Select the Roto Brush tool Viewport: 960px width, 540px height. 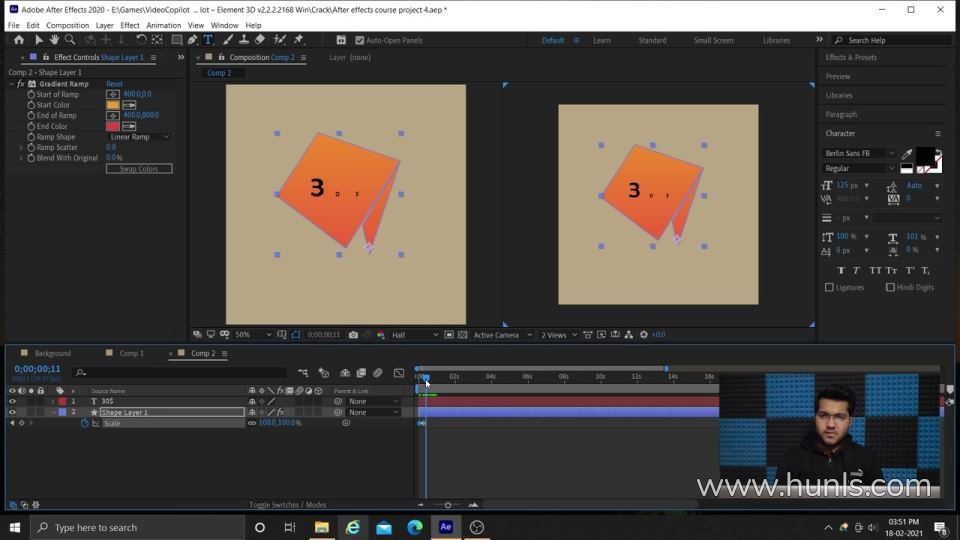click(279, 40)
